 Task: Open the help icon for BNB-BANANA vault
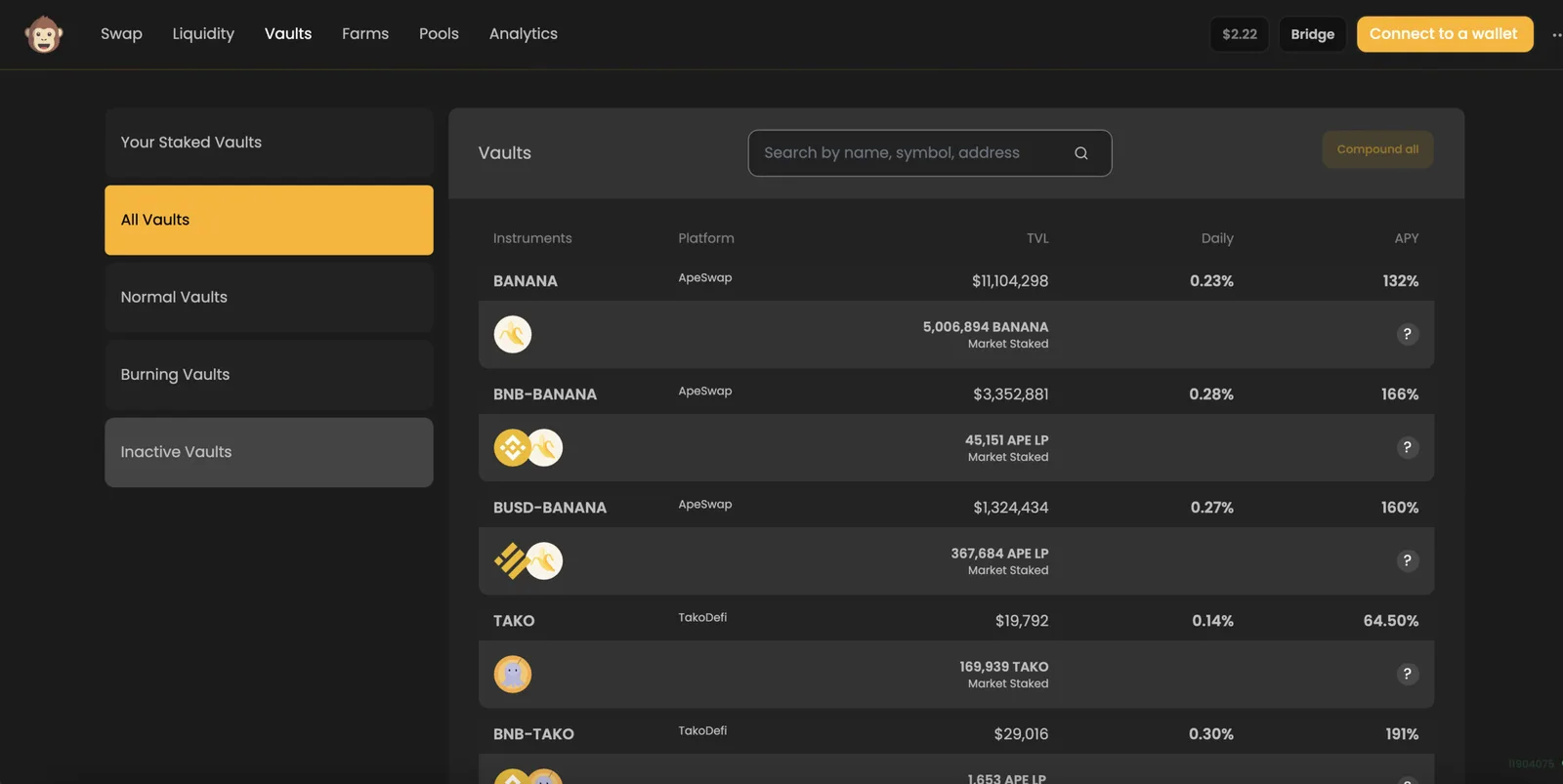[1407, 447]
